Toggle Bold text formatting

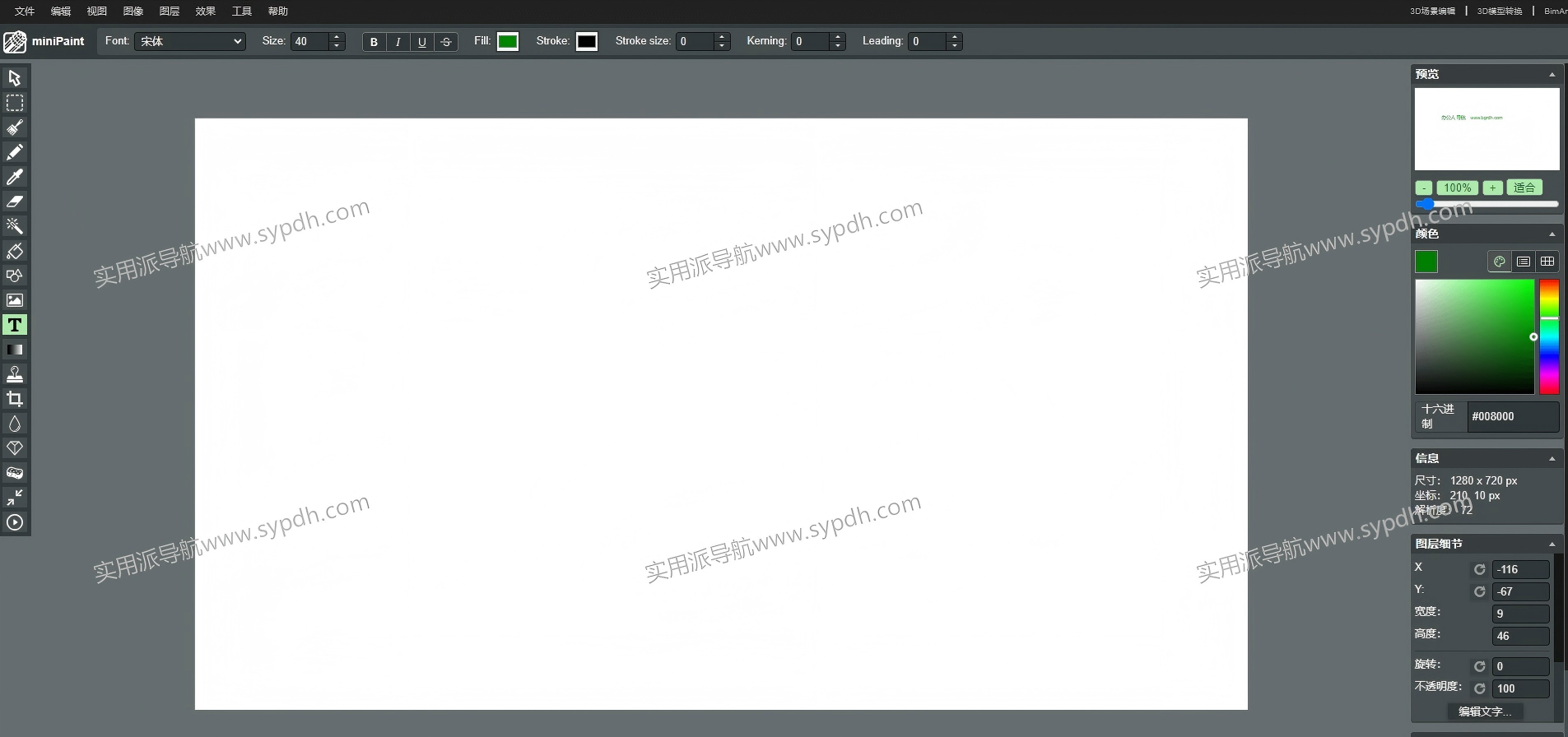coord(374,42)
